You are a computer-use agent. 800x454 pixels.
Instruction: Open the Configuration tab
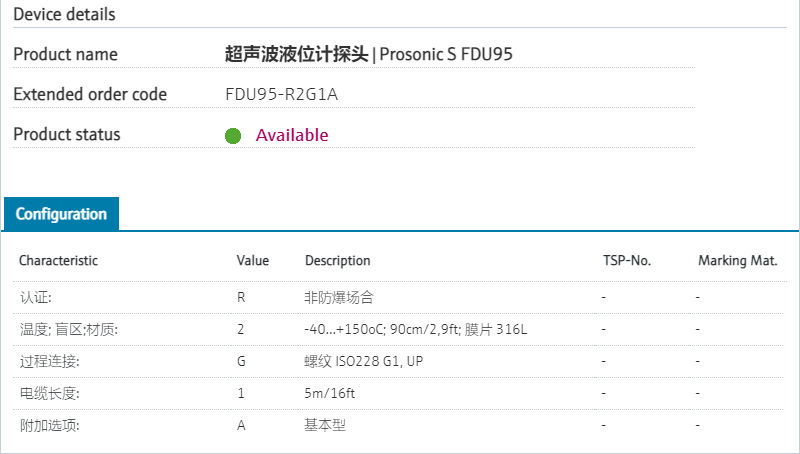(61, 214)
